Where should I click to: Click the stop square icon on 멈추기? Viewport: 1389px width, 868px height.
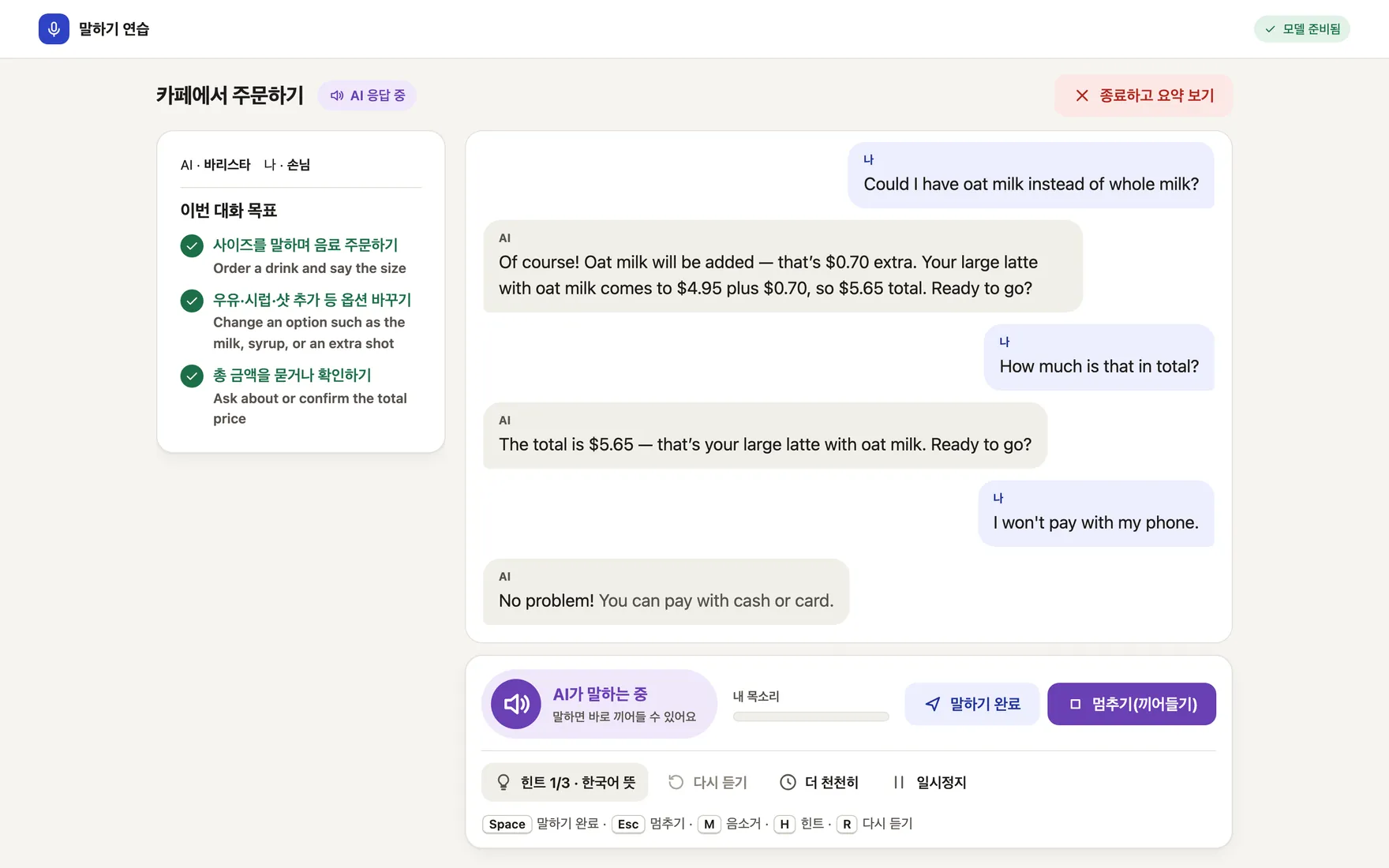(1075, 704)
